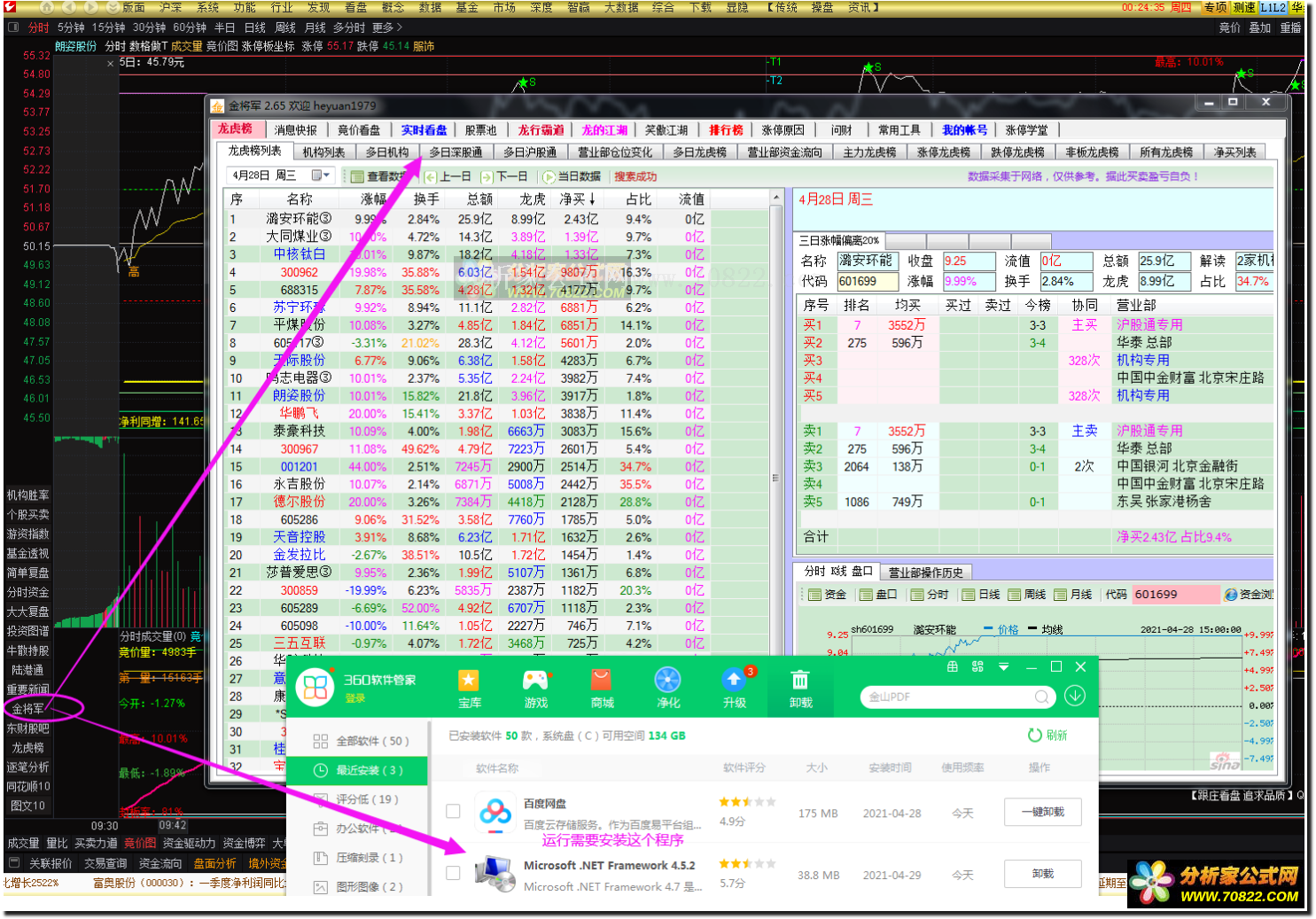Screen dimensions: 1316x919
Task: Sort by 净买 column arrow
Action: (592, 199)
